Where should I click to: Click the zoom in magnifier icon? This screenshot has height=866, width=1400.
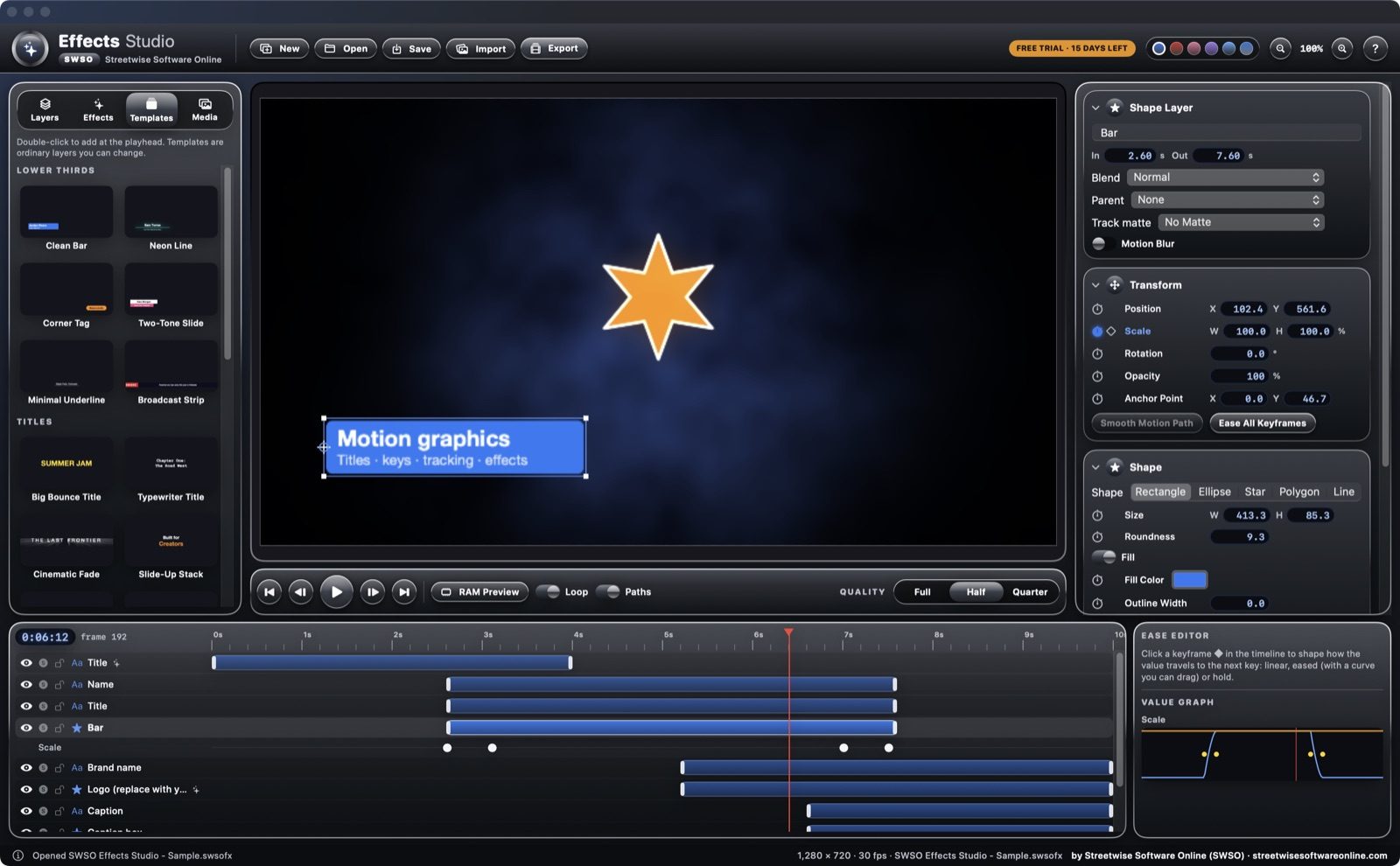1342,49
